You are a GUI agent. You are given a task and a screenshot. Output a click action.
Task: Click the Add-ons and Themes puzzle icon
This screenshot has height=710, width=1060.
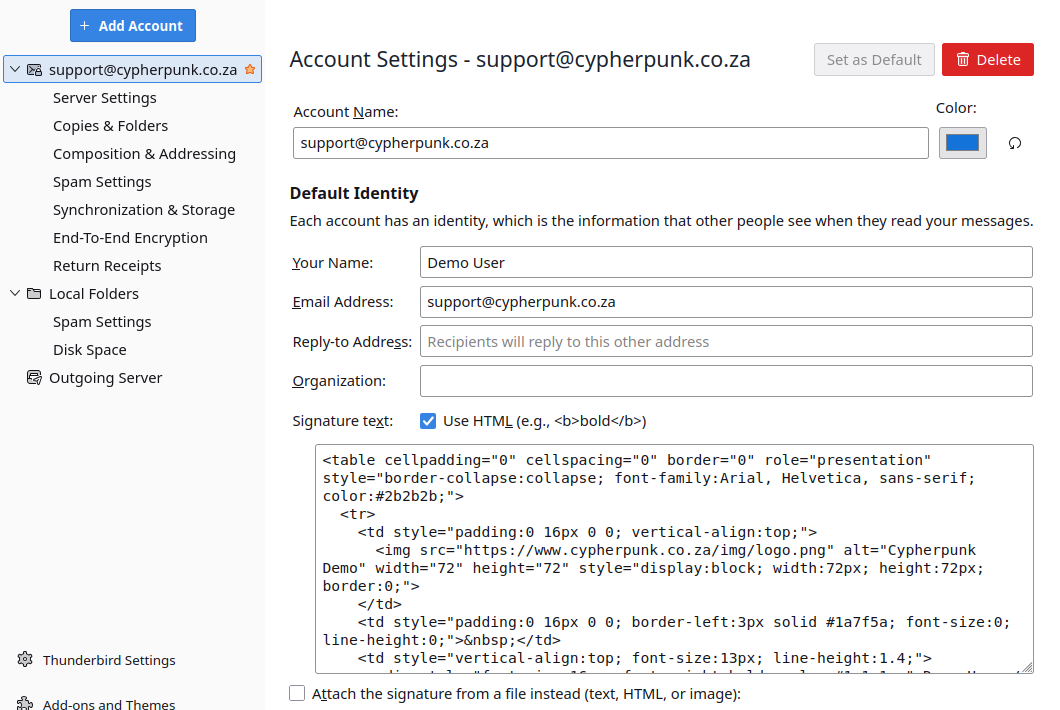(x=25, y=703)
